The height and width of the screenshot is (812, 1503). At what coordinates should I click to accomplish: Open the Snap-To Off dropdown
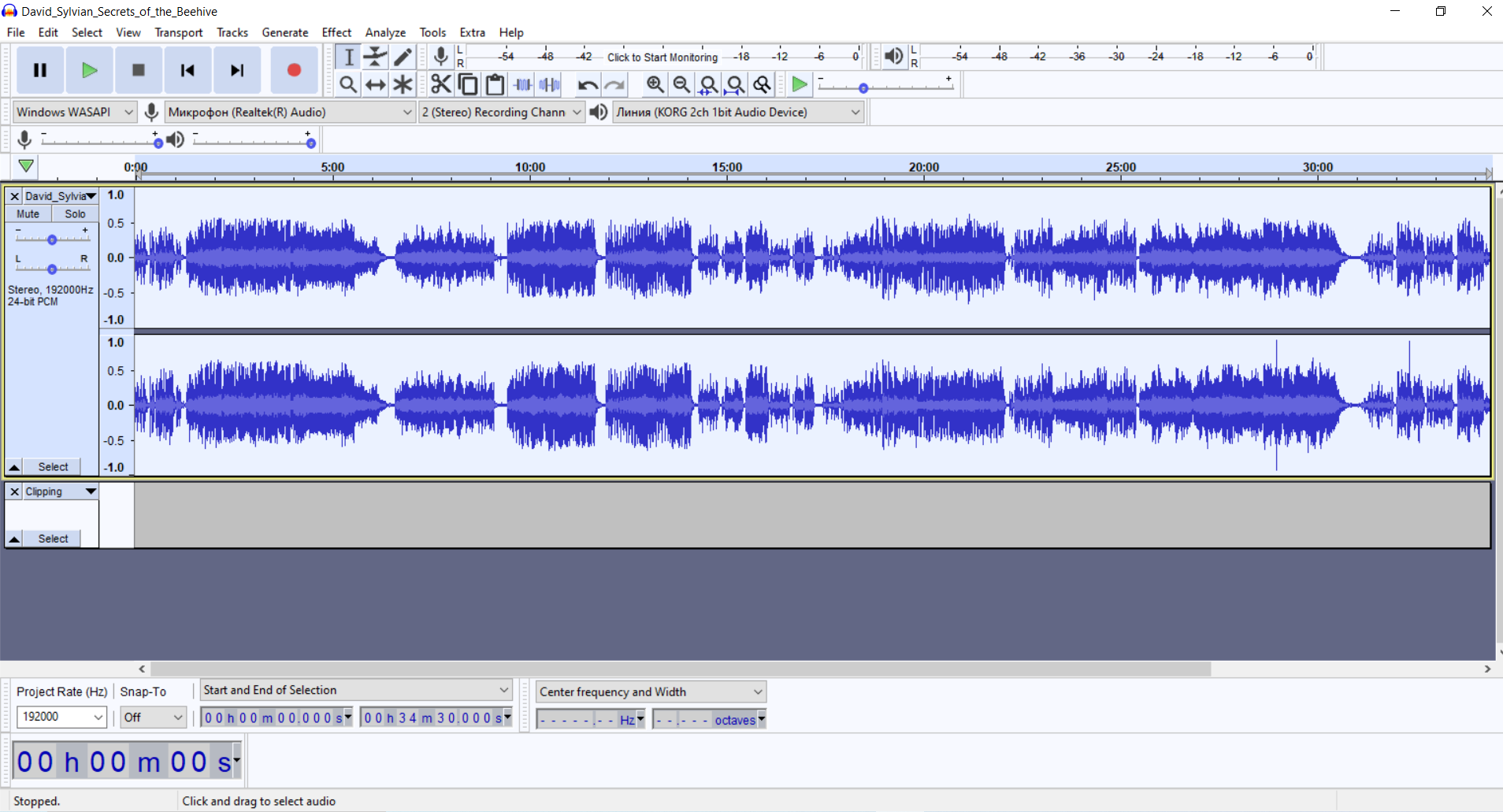pyautogui.click(x=154, y=717)
